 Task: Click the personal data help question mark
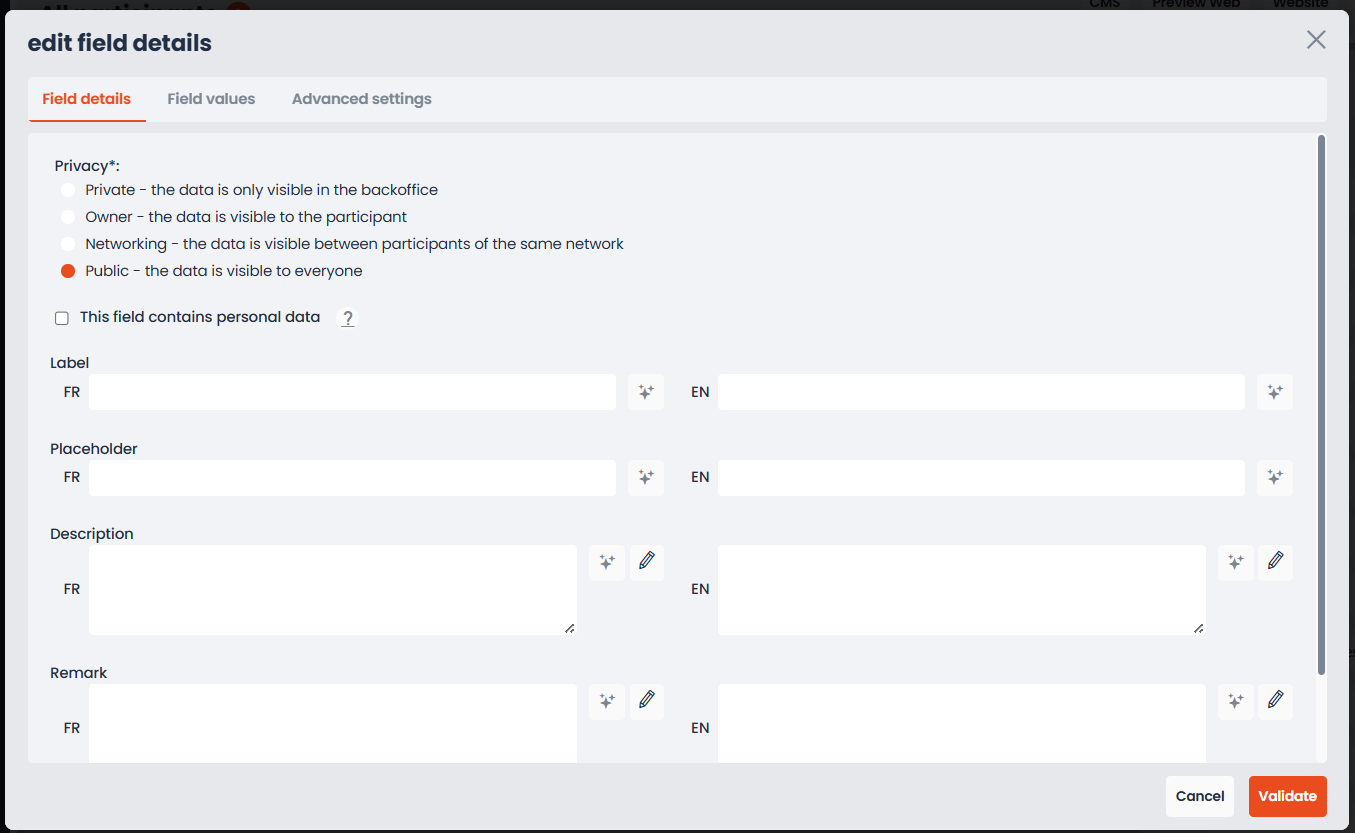coord(348,318)
